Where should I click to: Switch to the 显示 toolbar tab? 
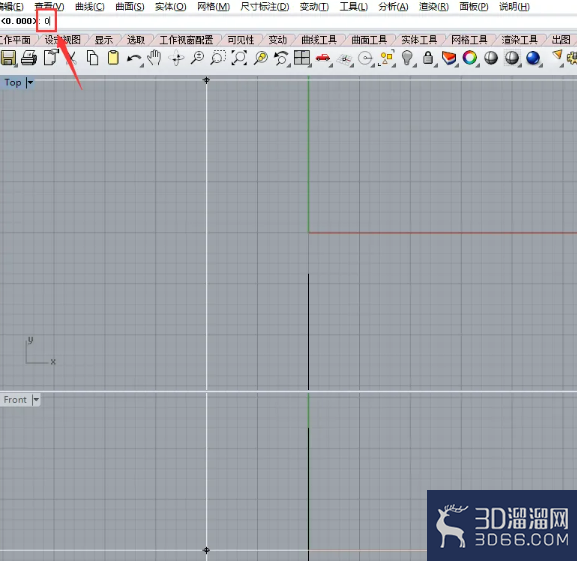coord(104,40)
